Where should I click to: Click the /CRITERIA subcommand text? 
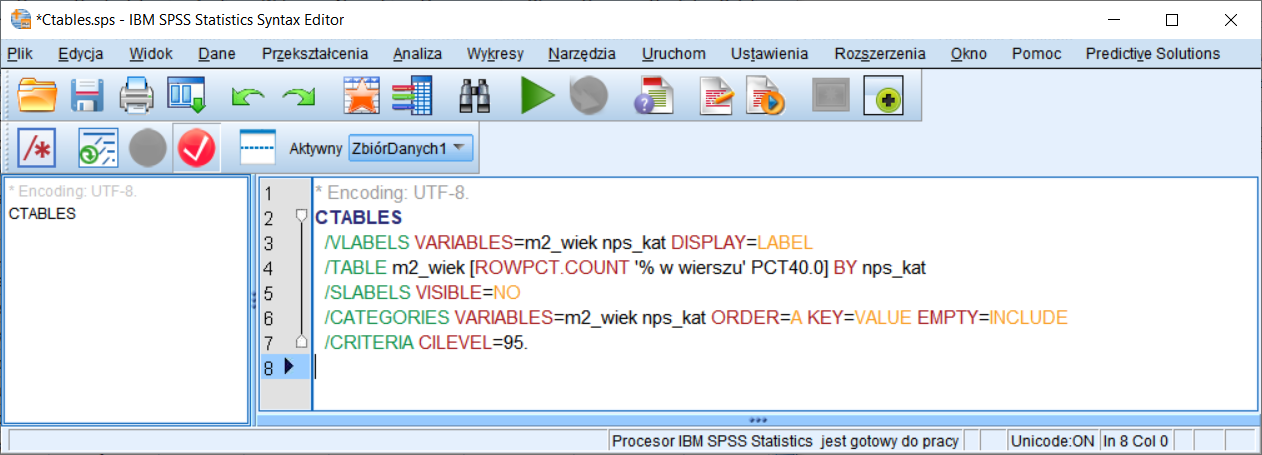click(x=369, y=343)
